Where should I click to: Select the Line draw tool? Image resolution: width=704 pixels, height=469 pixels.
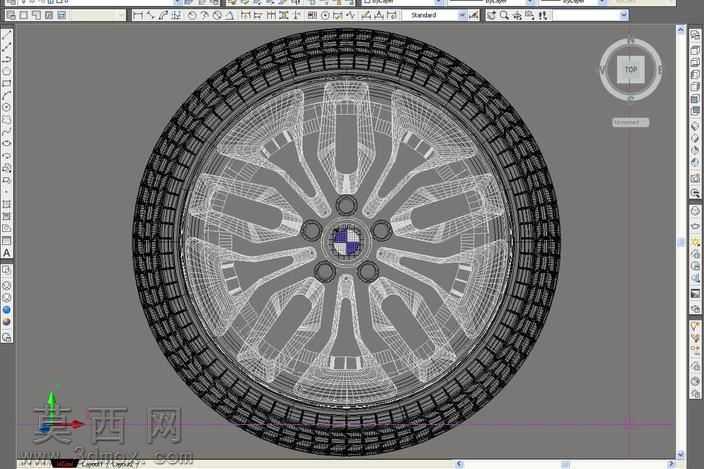pyautogui.click(x=7, y=36)
